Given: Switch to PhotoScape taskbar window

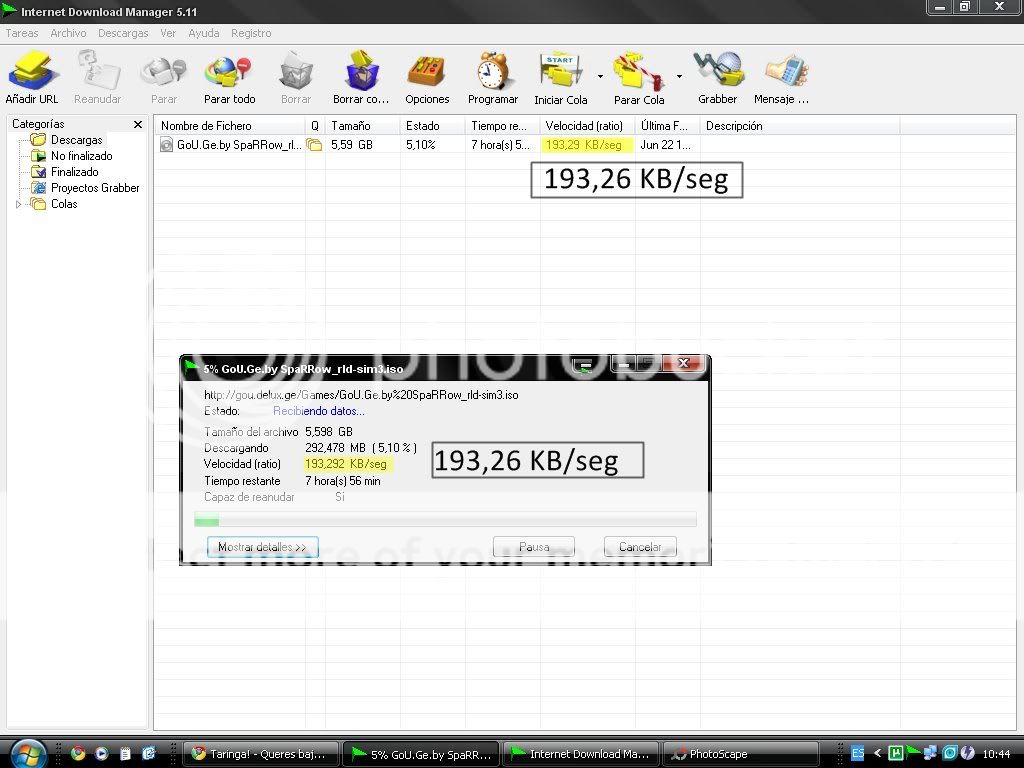Looking at the screenshot, I should 741,754.
